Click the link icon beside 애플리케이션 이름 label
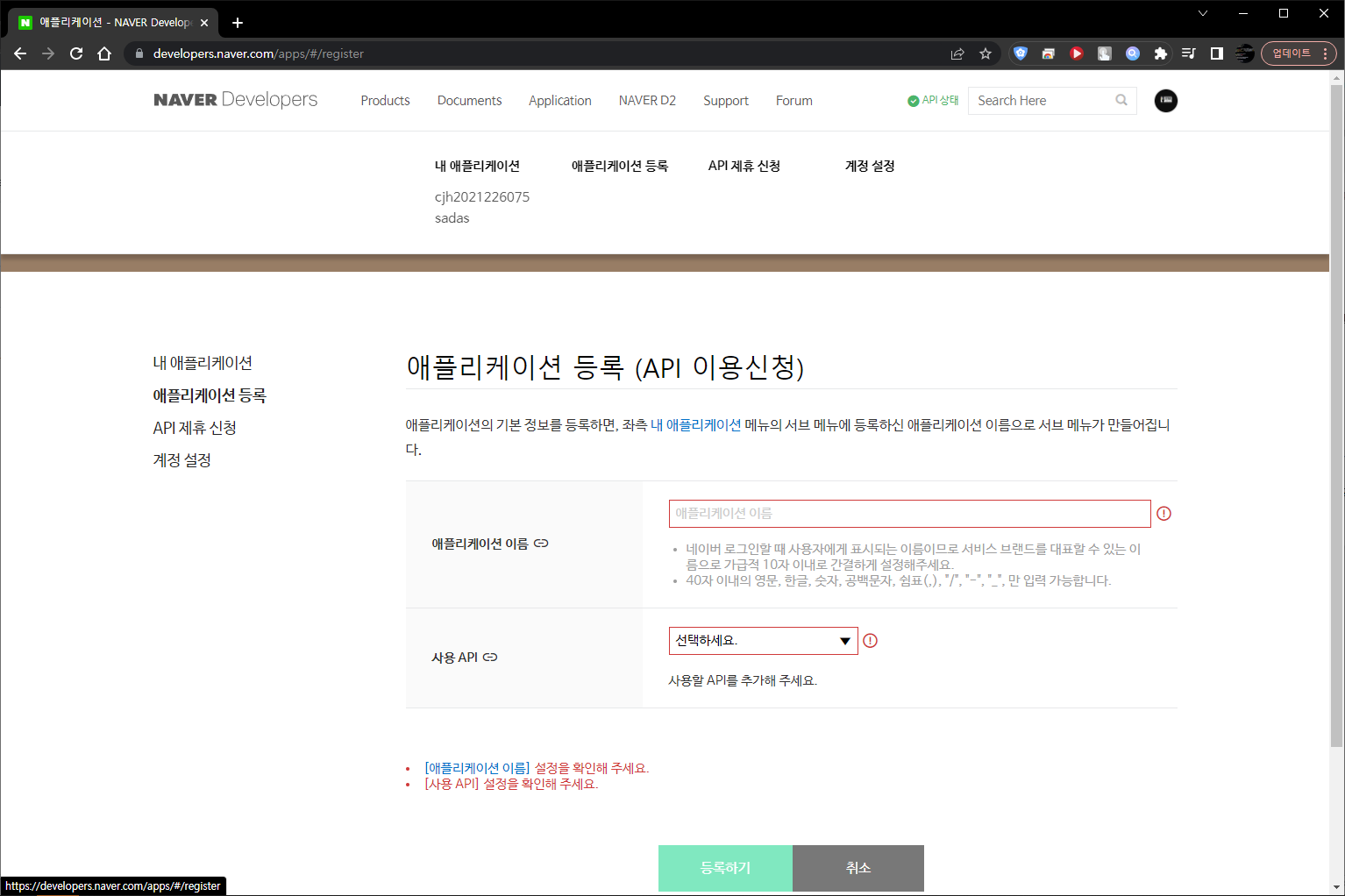The height and width of the screenshot is (896, 1345). (x=541, y=543)
